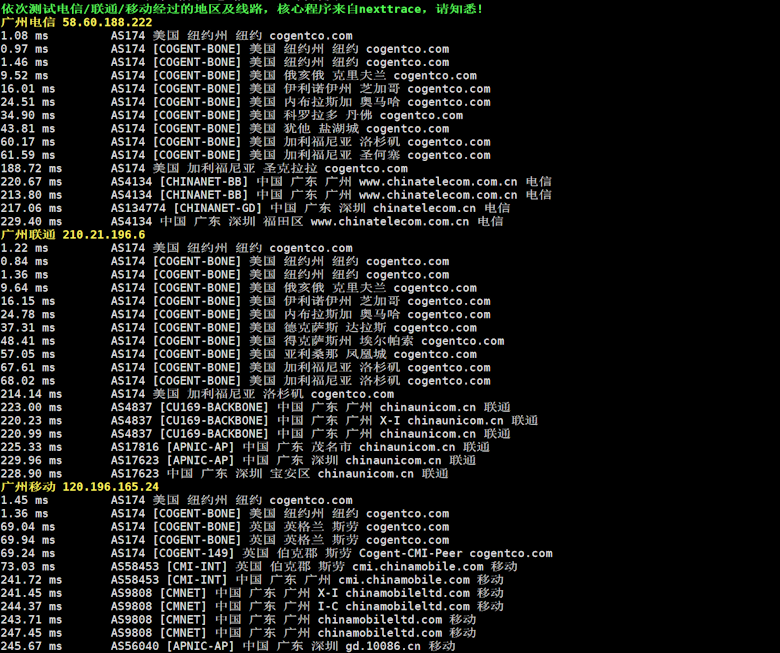Click the 1.08 ms latency value
Image resolution: width=780 pixels, height=653 pixels.
pyautogui.click(x=24, y=36)
